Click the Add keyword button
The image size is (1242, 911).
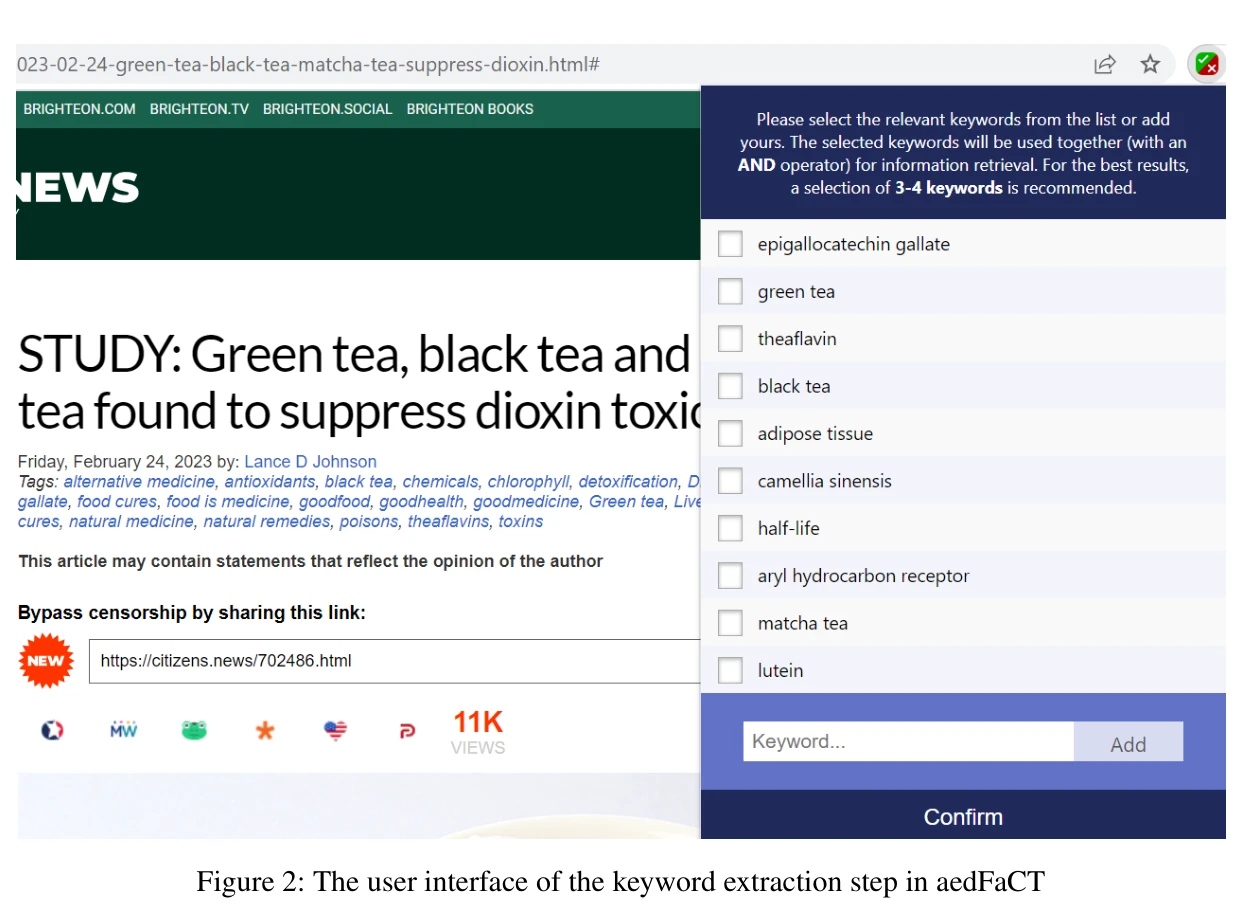click(x=1128, y=743)
